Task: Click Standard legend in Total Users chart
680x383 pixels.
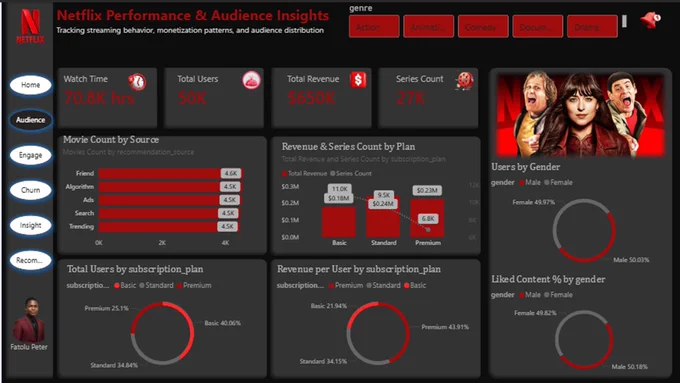Action: click(157, 285)
